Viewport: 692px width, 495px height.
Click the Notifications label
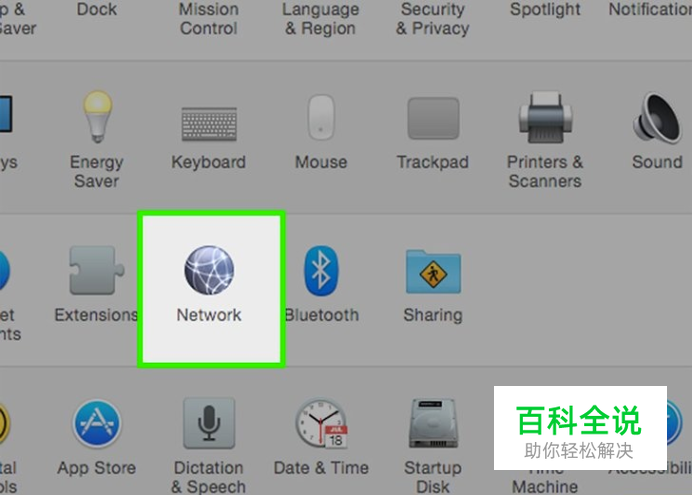coord(650,9)
